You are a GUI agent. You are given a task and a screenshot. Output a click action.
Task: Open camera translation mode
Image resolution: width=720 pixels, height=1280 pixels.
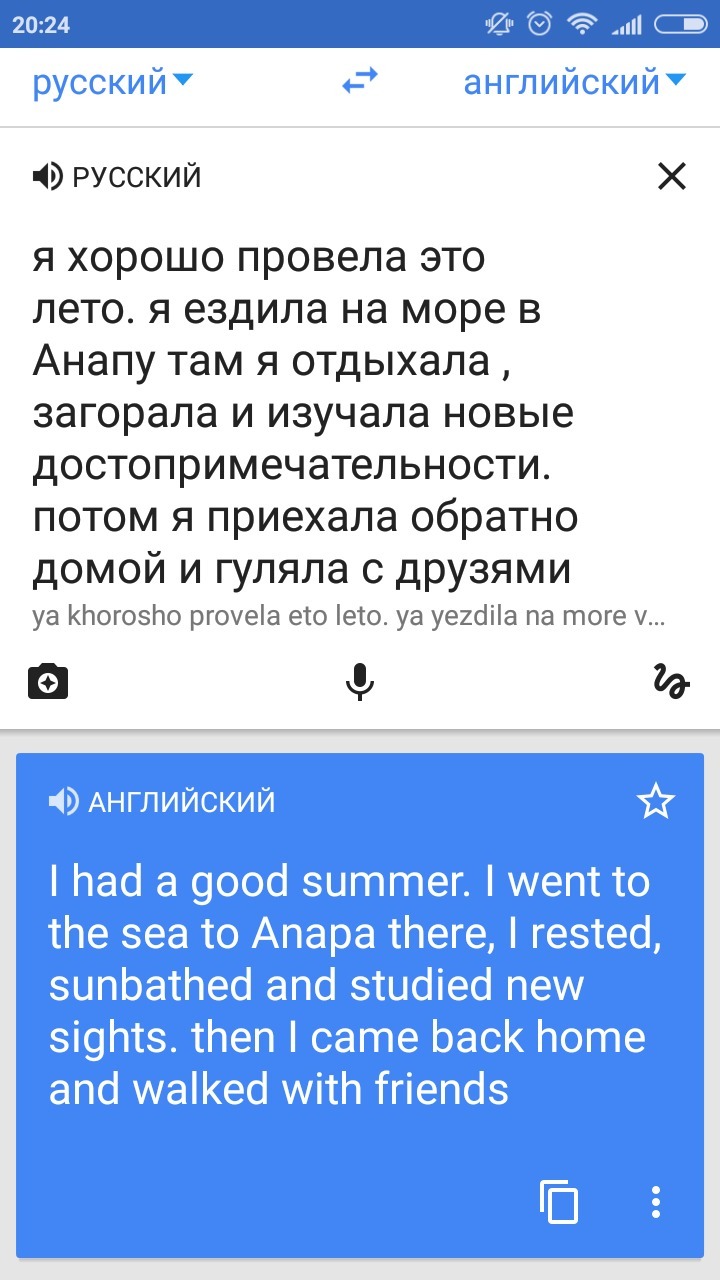(x=48, y=682)
